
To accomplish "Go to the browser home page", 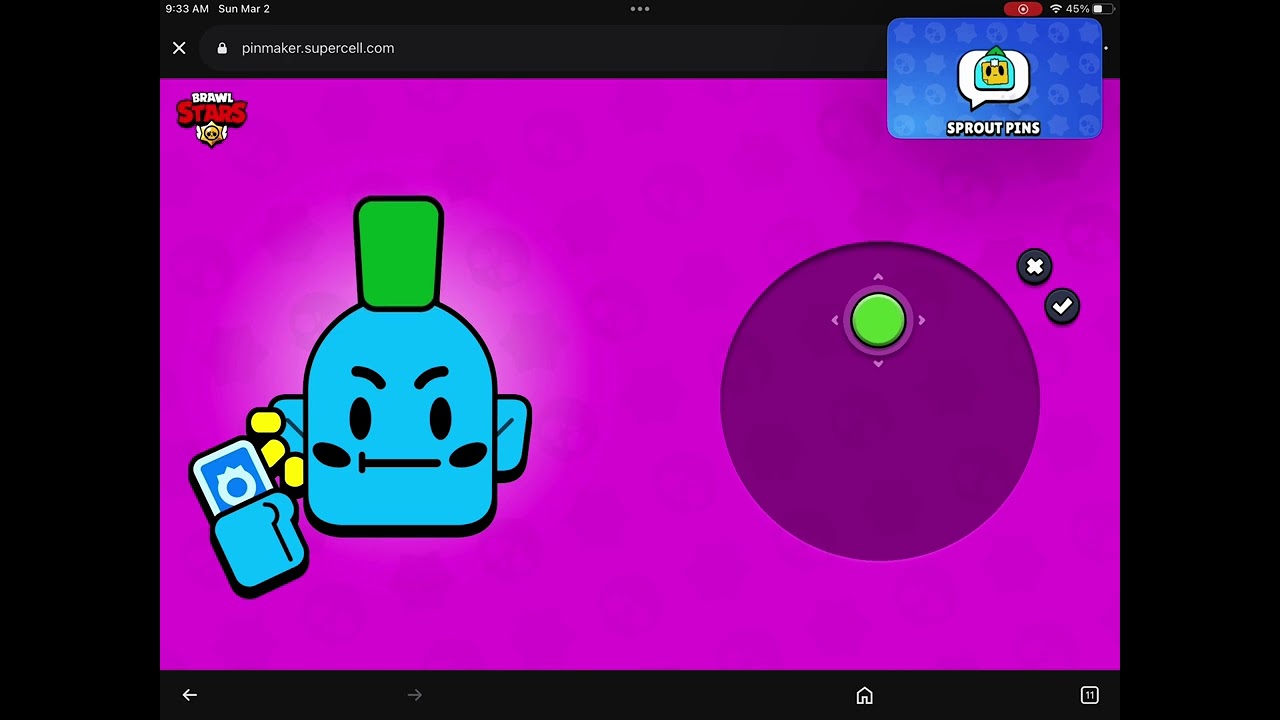I will point(865,695).
